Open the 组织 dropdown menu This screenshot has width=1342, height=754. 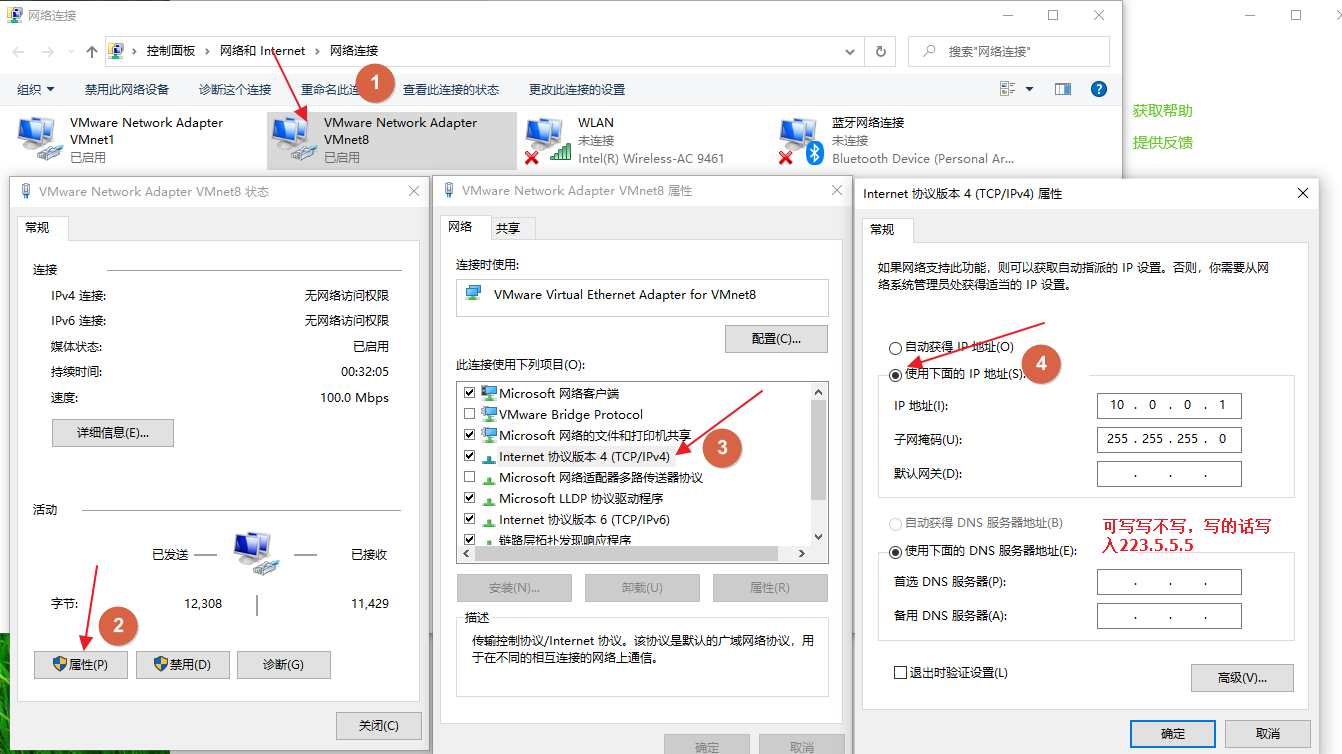36,89
